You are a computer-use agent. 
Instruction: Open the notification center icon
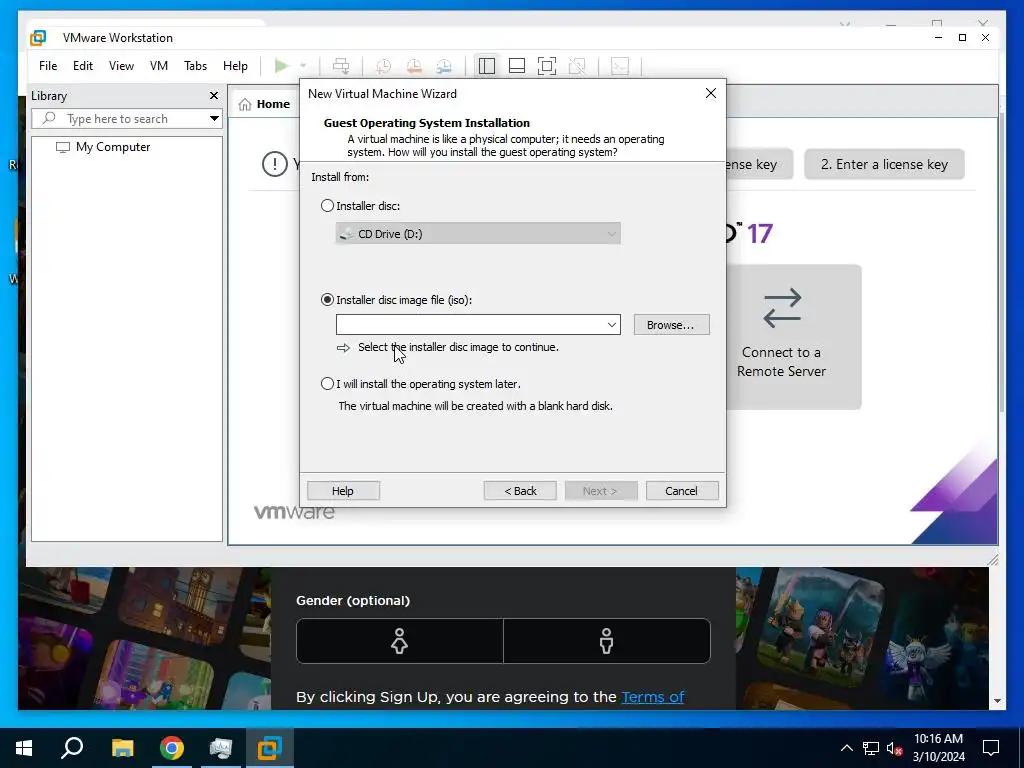pos(991,748)
